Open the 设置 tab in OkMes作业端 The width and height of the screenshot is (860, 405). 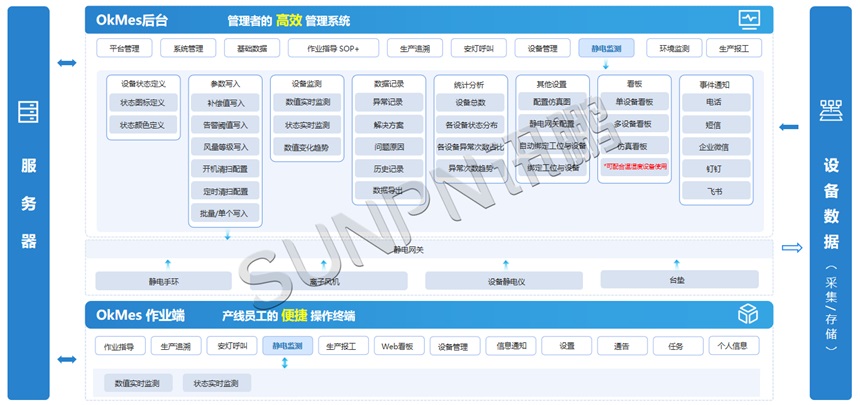pyautogui.click(x=567, y=346)
